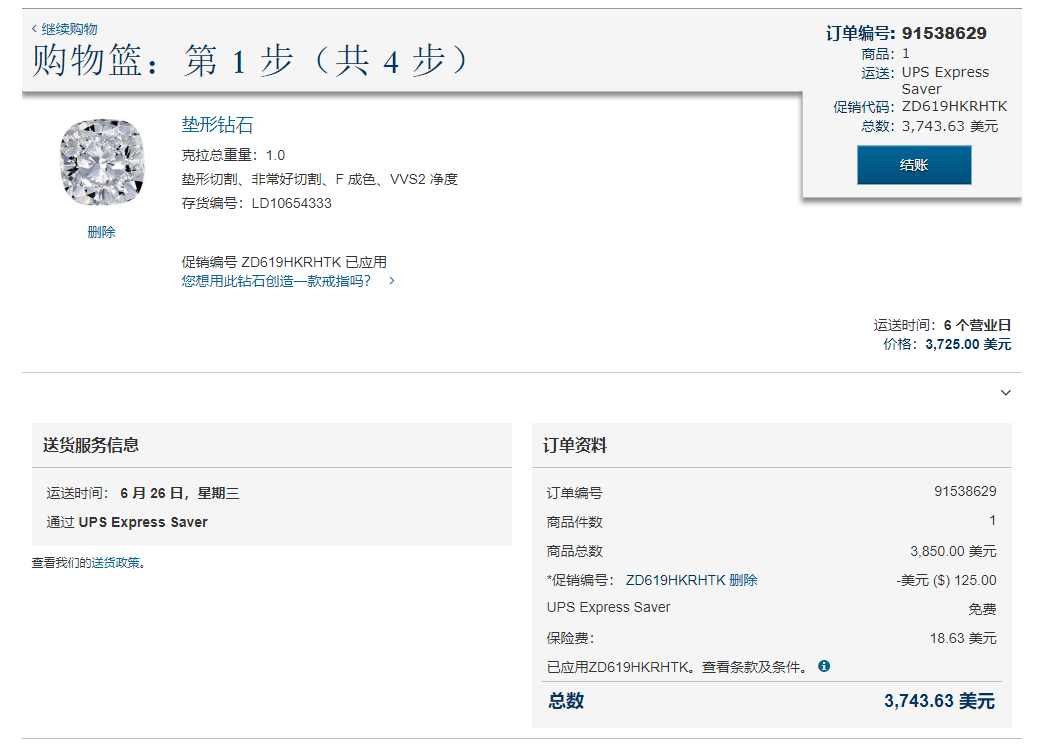Go back via 继续购物 link
This screenshot has width=1044, height=748.
tap(65, 29)
